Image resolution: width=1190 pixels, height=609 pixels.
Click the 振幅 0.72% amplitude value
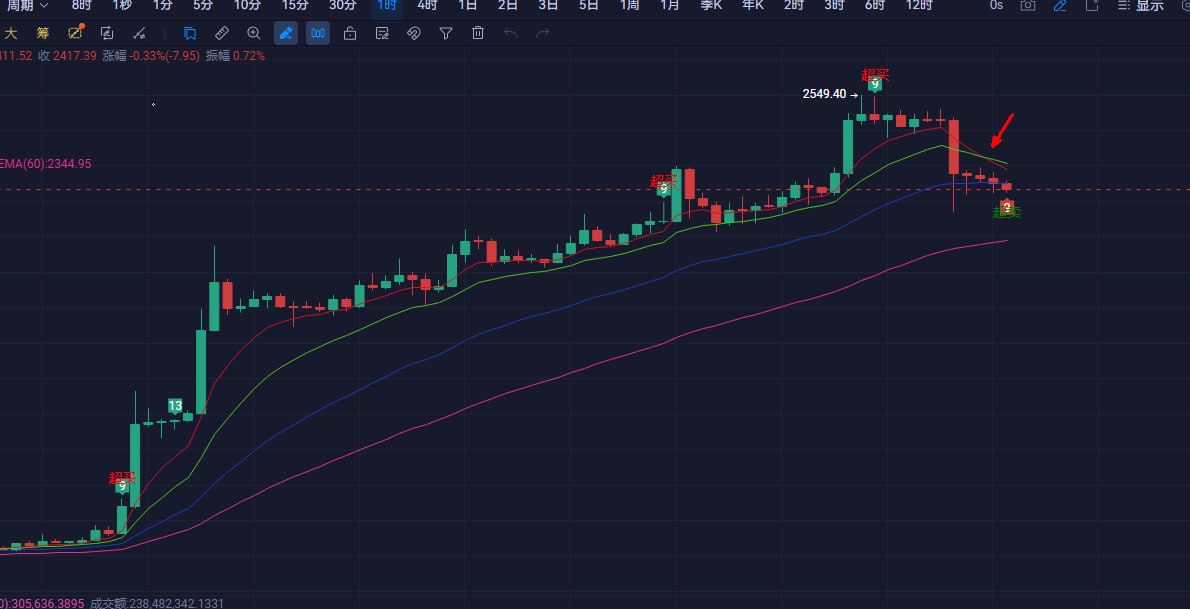click(x=235, y=55)
